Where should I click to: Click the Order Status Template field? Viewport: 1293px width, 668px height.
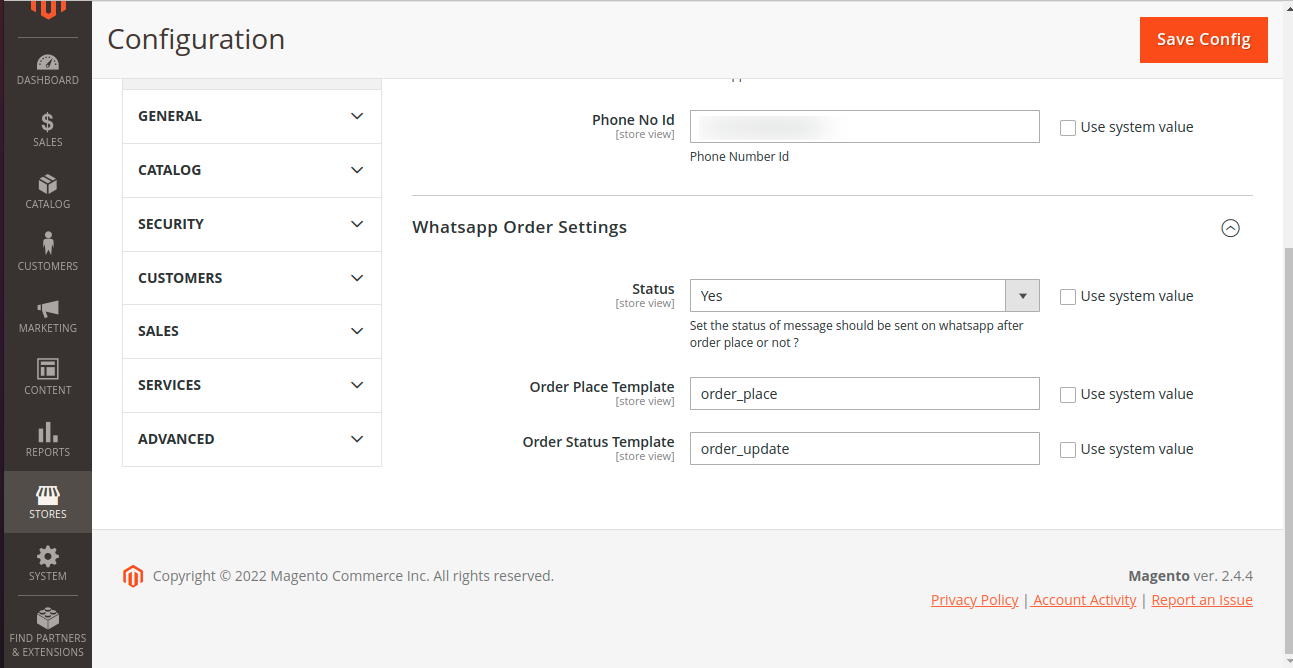pos(864,449)
